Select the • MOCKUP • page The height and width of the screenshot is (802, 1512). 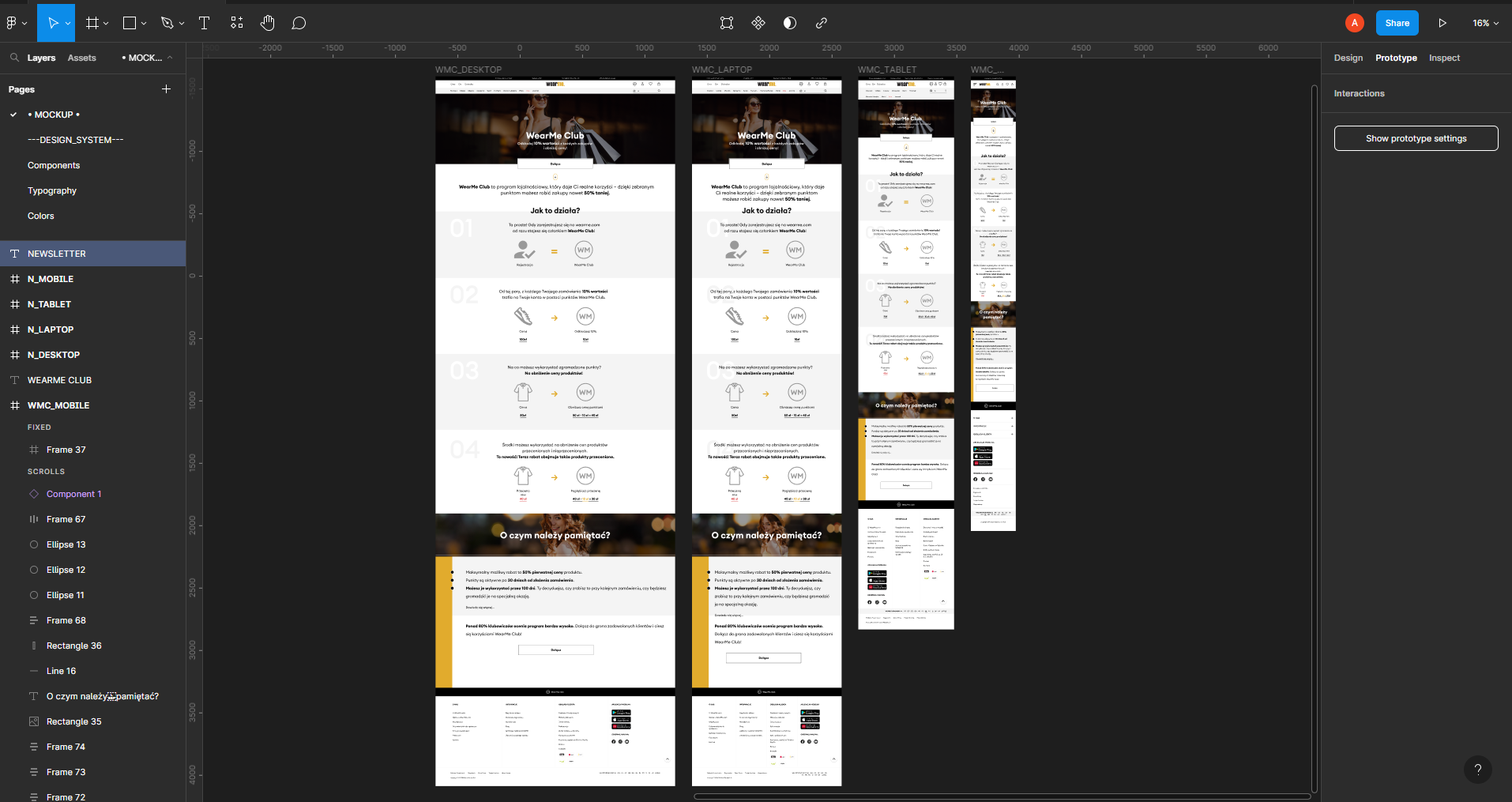point(54,115)
